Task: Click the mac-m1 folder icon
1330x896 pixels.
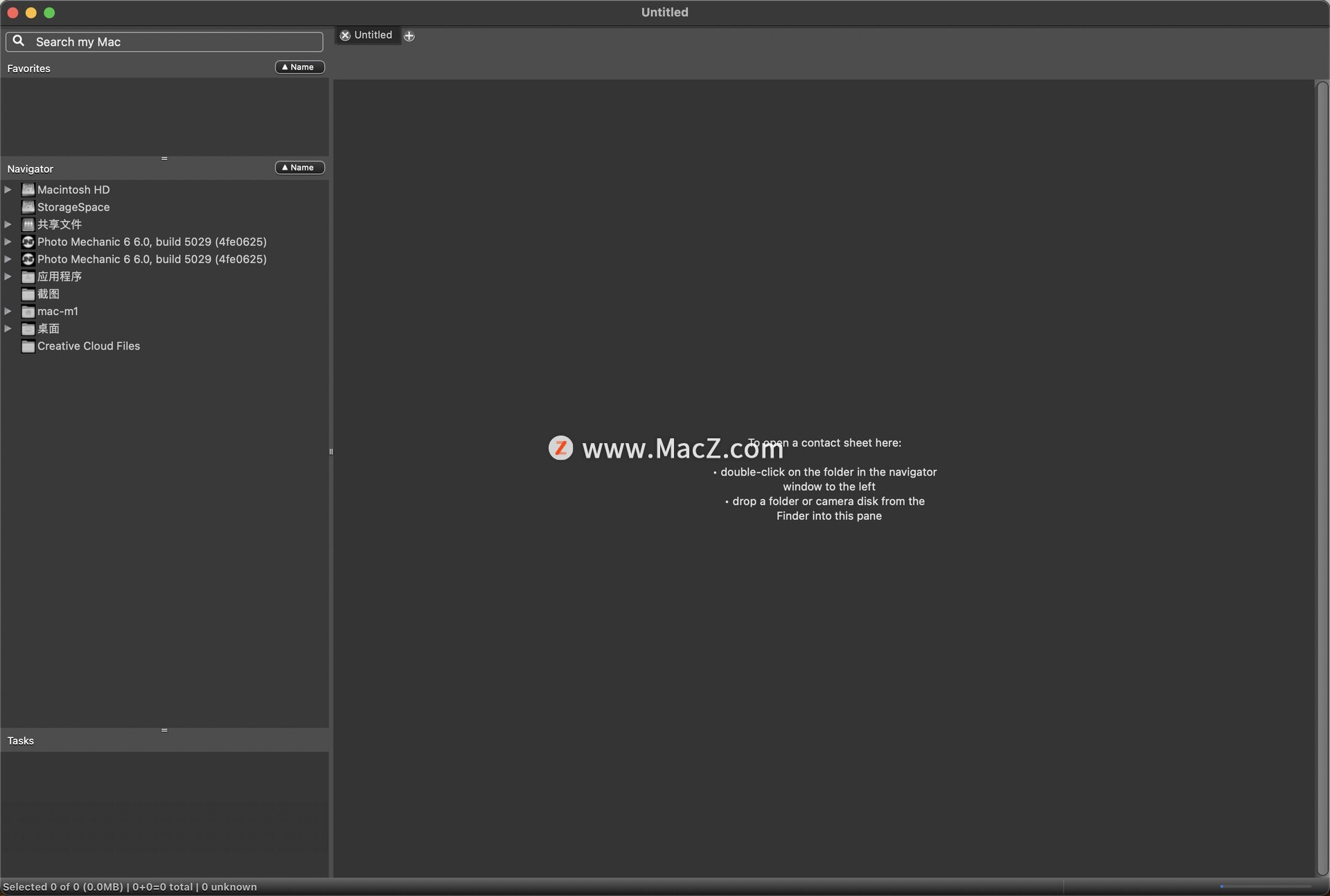Action: (28, 312)
